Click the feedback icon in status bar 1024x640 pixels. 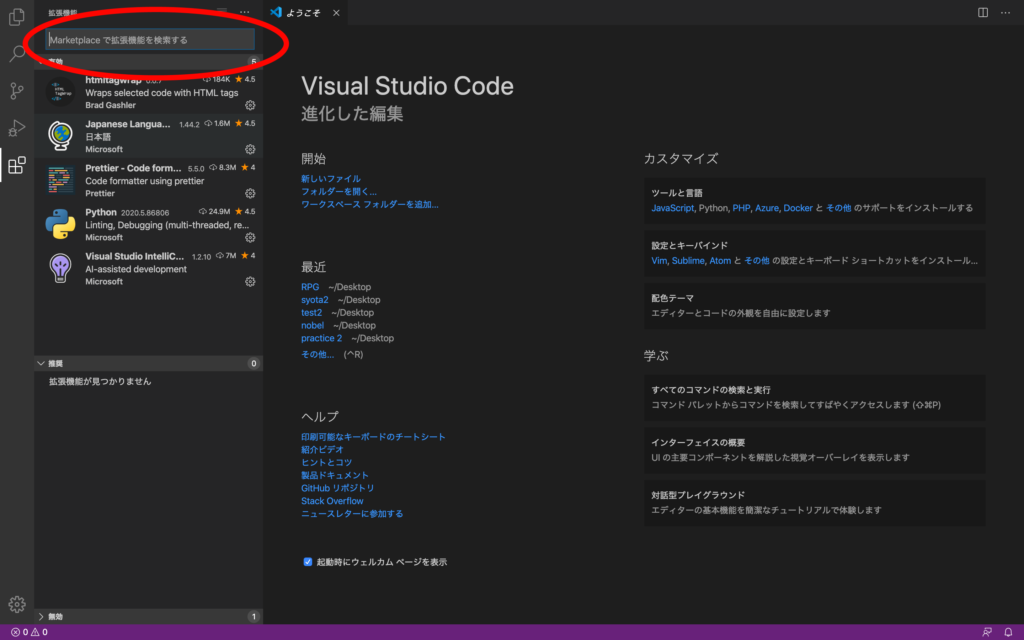pos(987,632)
